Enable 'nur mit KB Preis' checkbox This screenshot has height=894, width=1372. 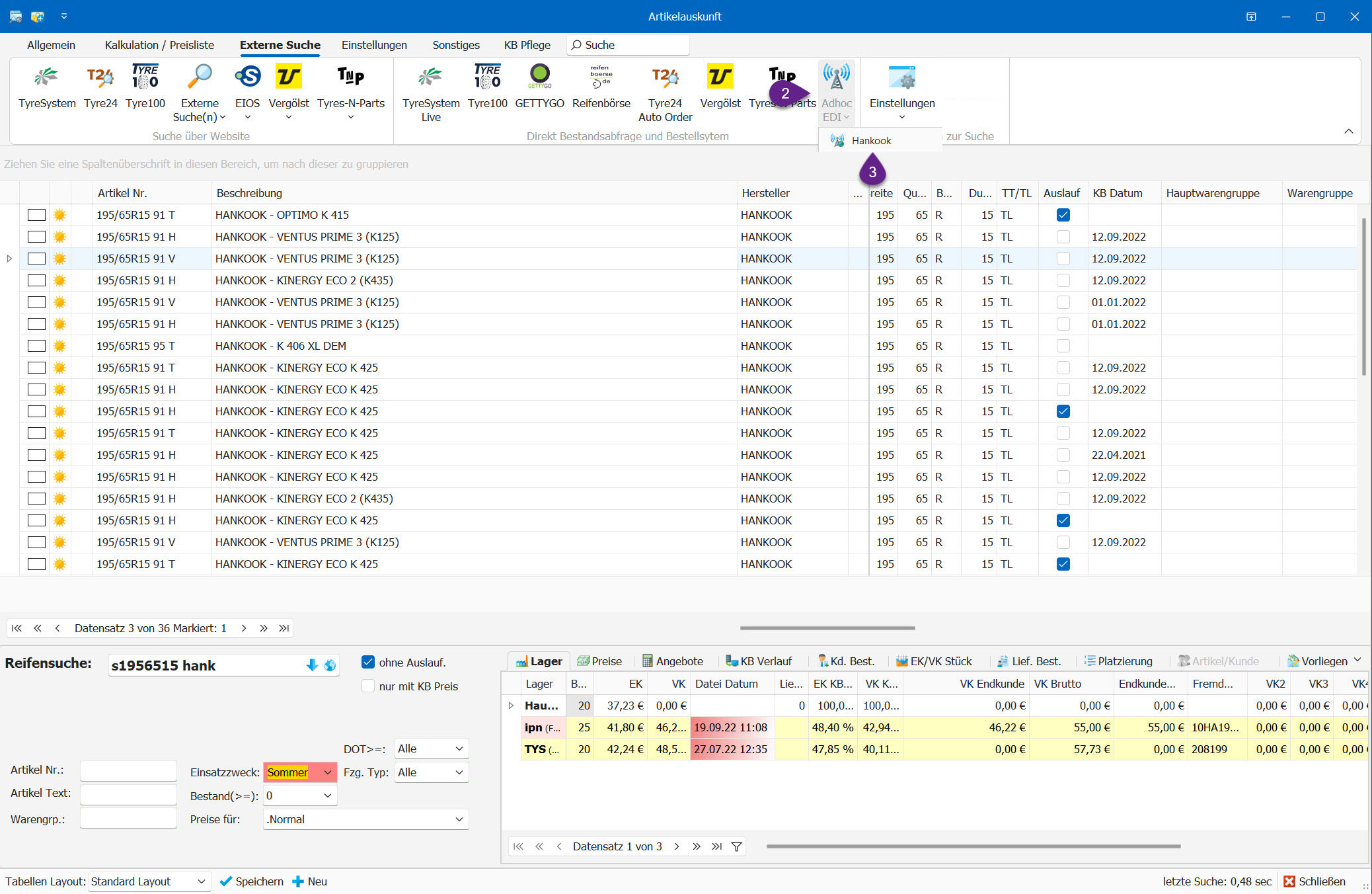[x=368, y=686]
